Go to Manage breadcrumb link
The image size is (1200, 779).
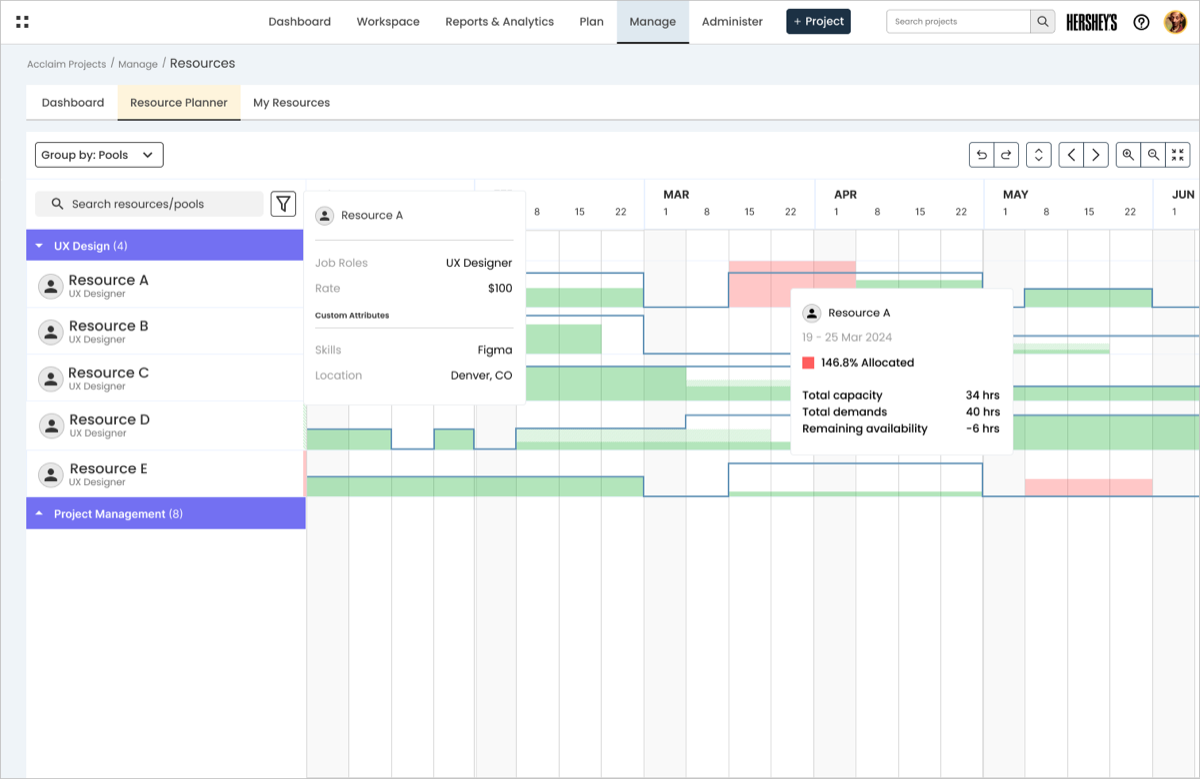[x=138, y=64]
